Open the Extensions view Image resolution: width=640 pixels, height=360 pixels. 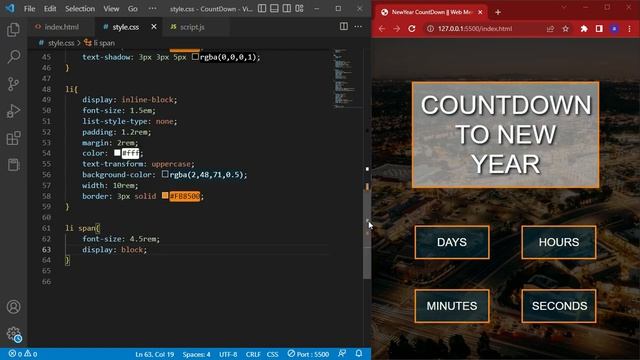pyautogui.click(x=13, y=138)
